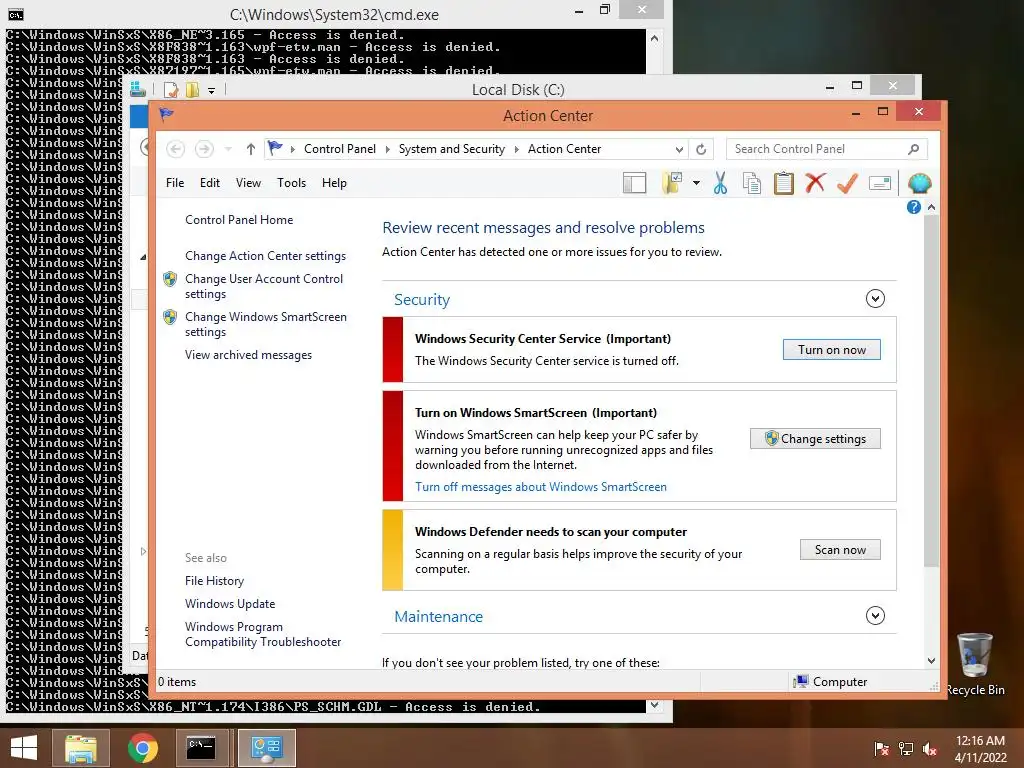This screenshot has height=768, width=1024.
Task: Click the Action Center flag tray icon
Action: (x=881, y=748)
